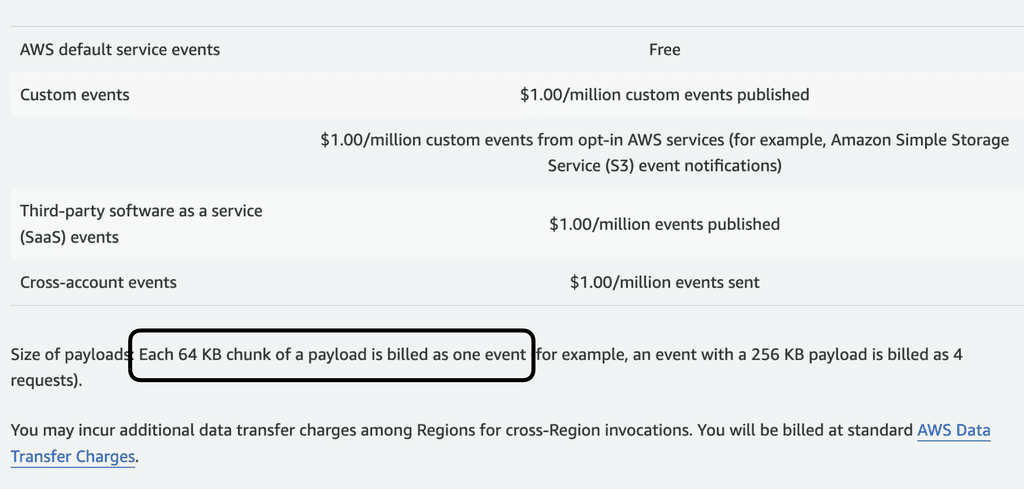Click the 'opt-in AWS services' pricing text
The image size is (1024, 489).
pos(640,140)
